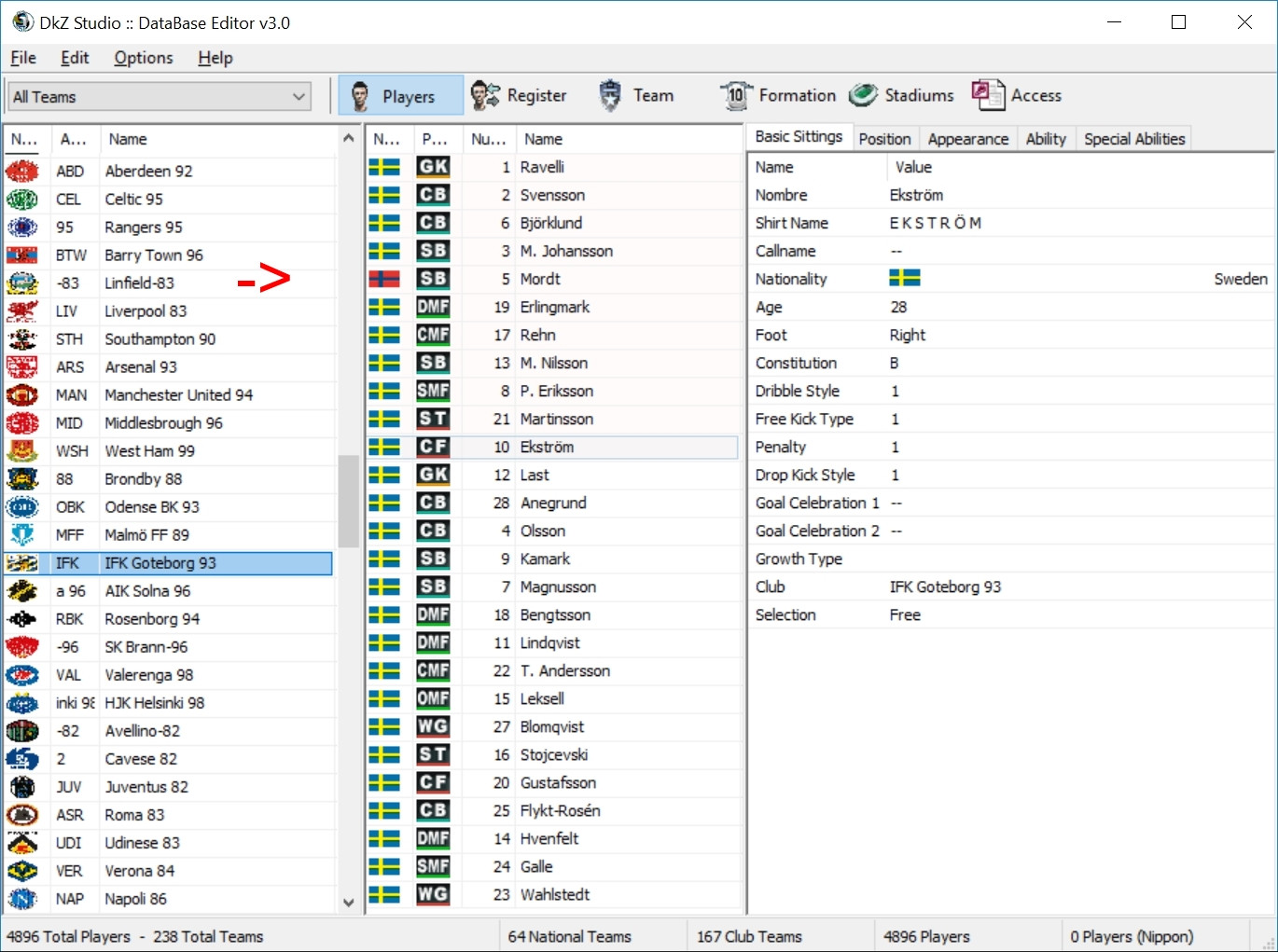This screenshot has width=1278, height=952.
Task: Open the File menu
Action: [23, 58]
